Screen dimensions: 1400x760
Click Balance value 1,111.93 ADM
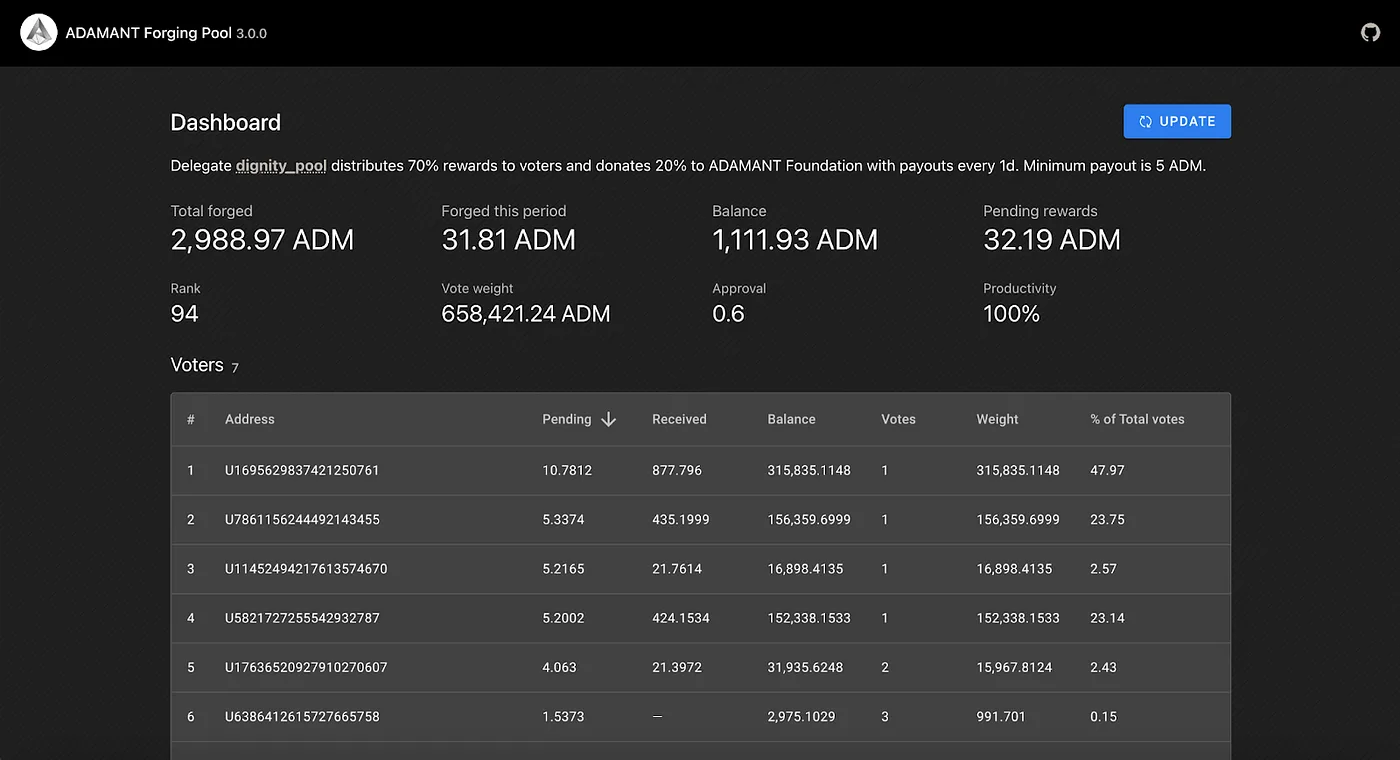(795, 240)
